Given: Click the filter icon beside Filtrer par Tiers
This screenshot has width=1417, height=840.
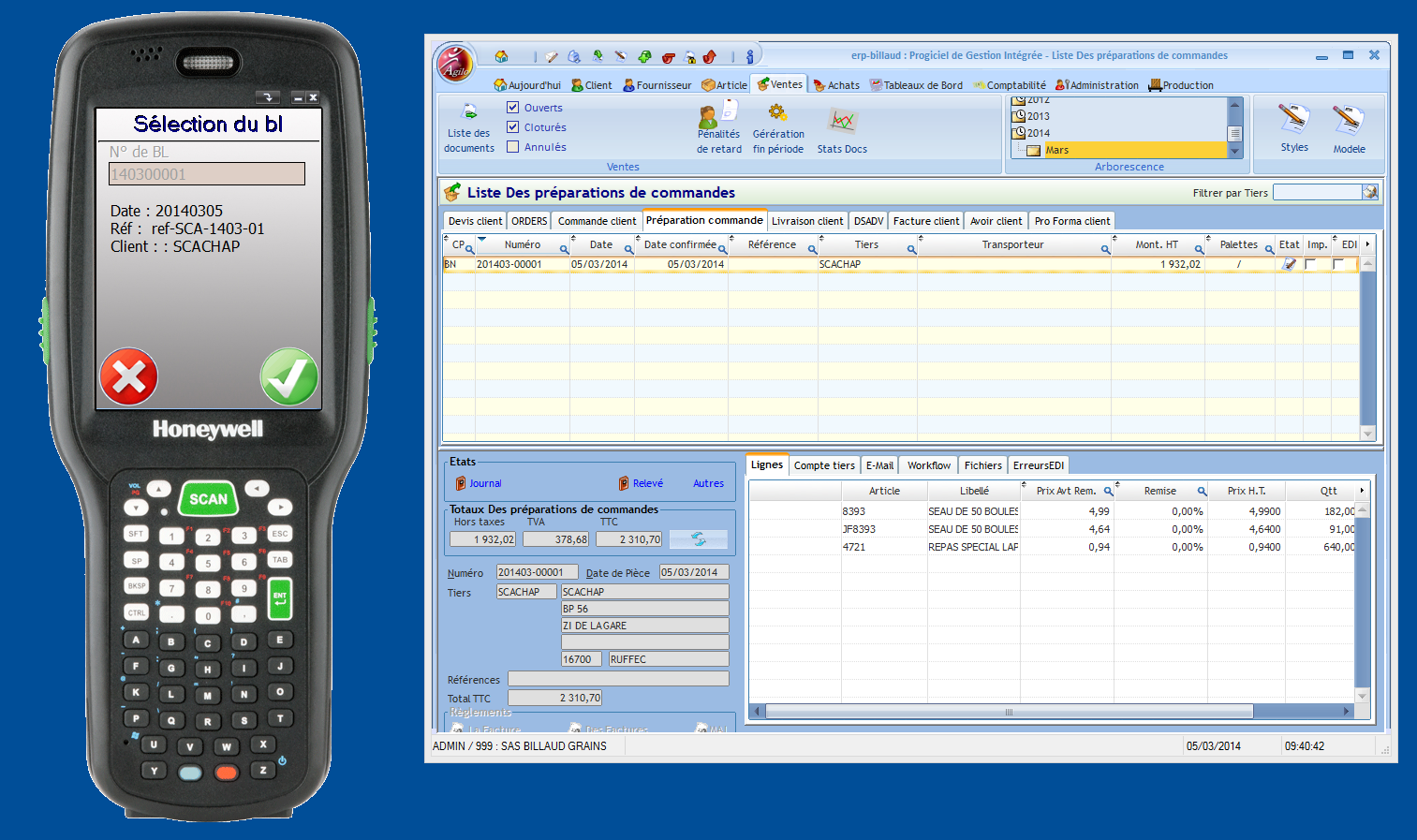Looking at the screenshot, I should click(1370, 192).
